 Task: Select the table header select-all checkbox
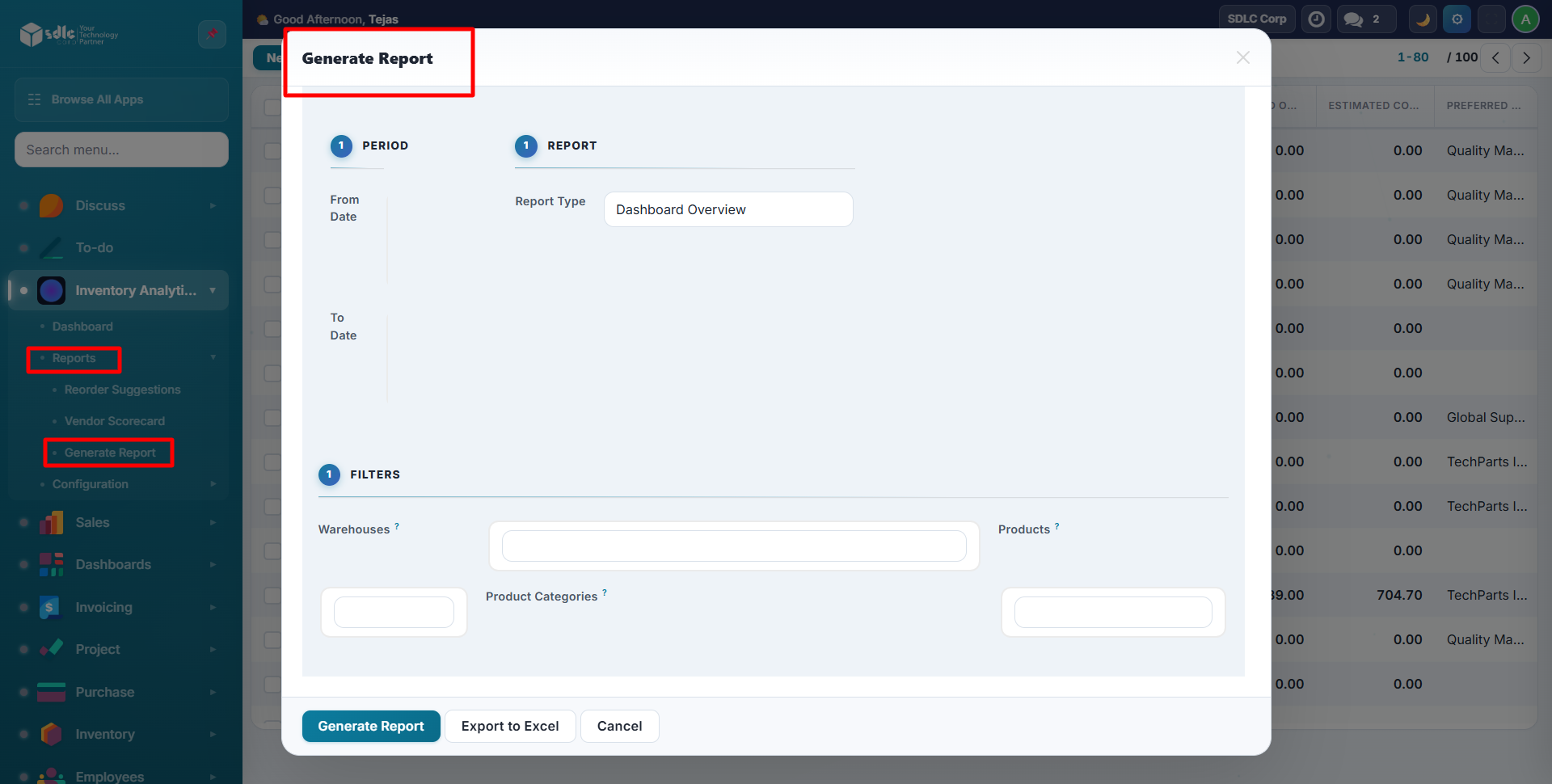tap(272, 107)
